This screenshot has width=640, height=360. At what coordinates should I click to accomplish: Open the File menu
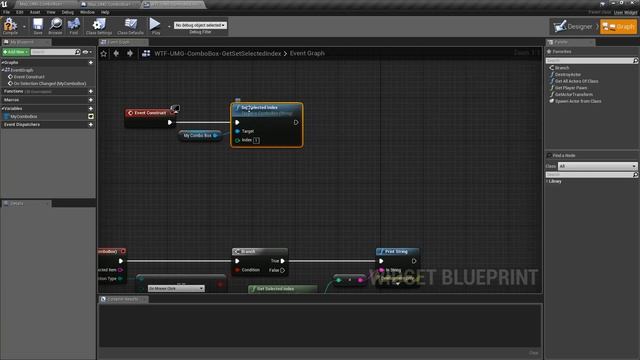[x=7, y=12]
